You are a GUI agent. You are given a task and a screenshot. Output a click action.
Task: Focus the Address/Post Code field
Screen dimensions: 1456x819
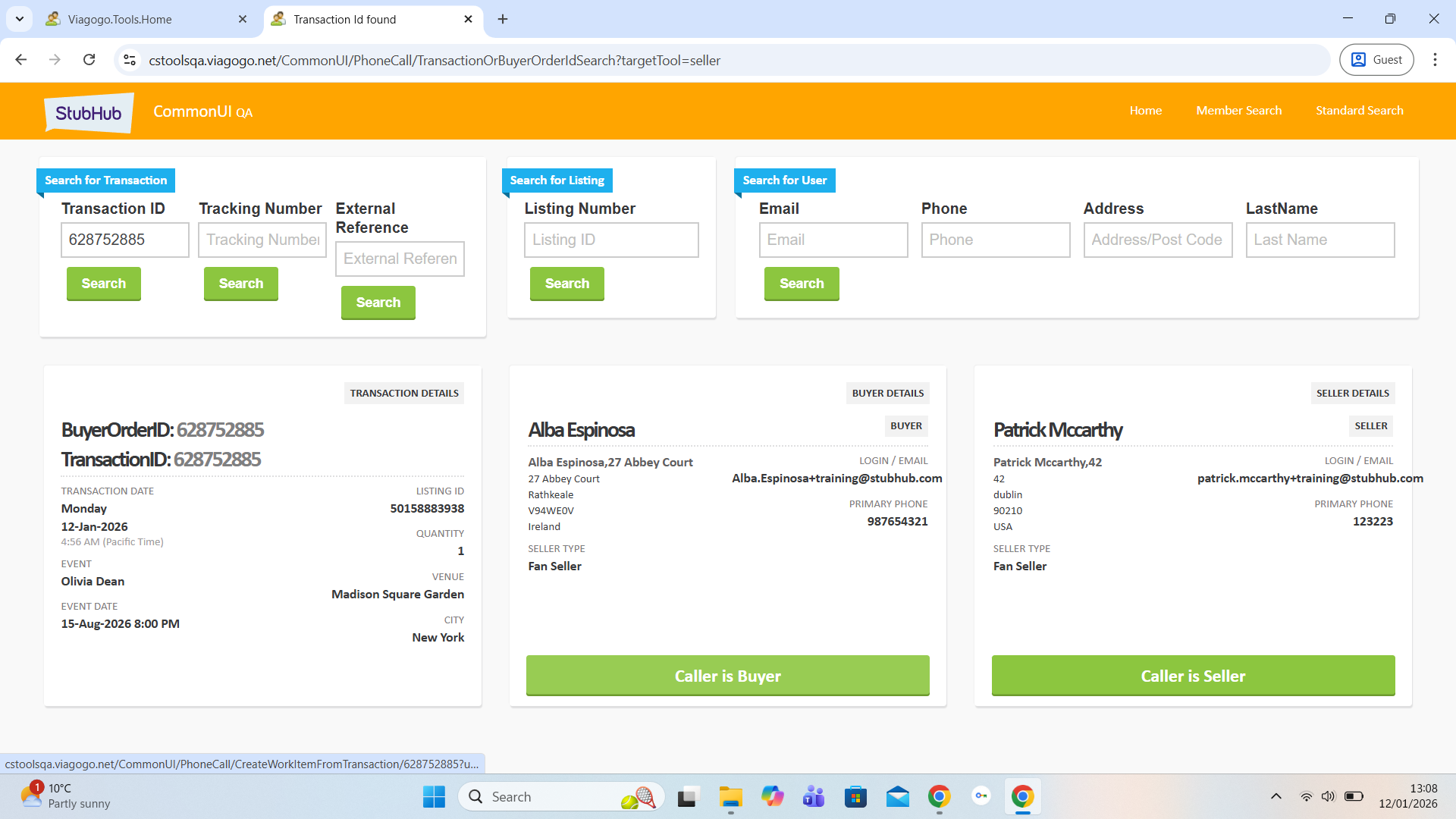tap(1157, 240)
